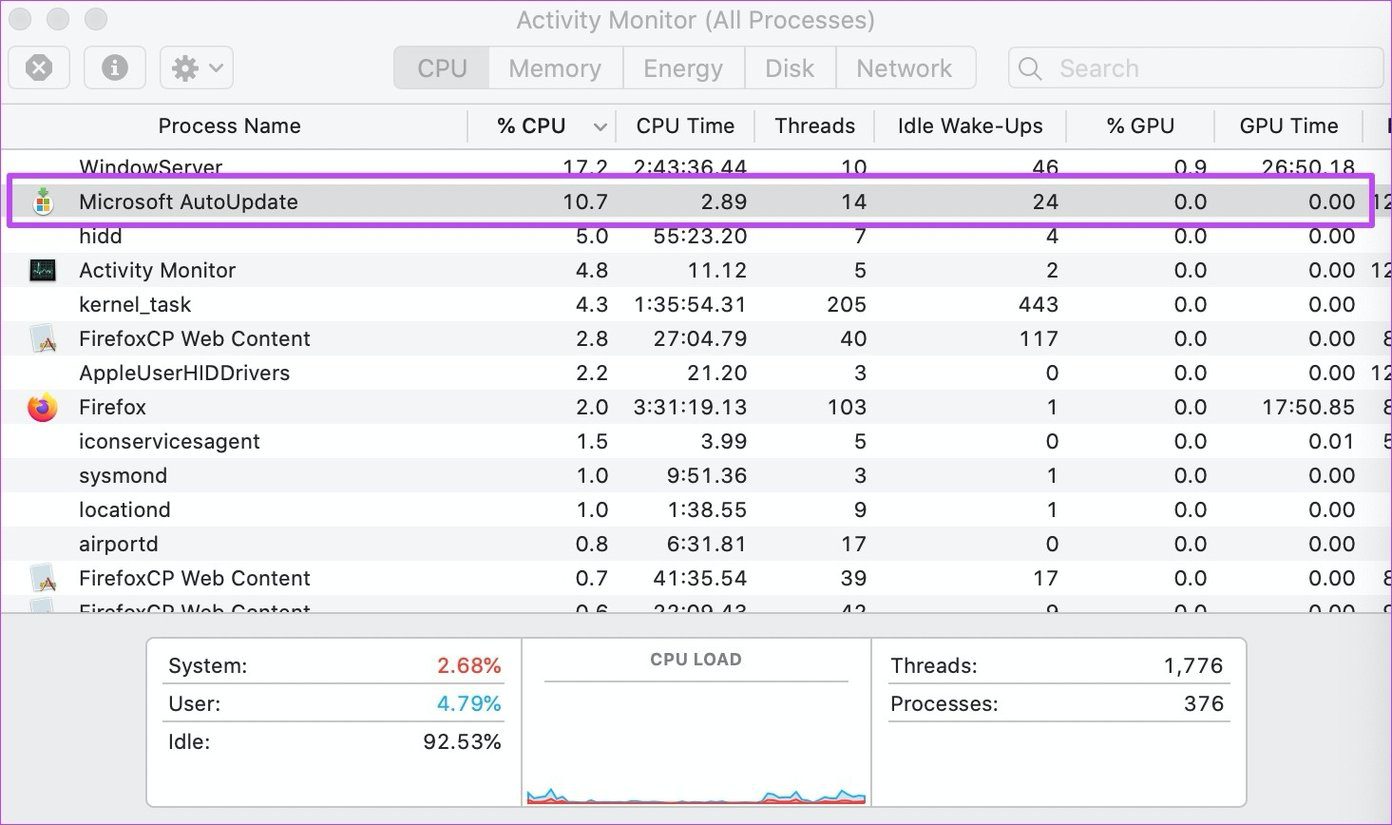
Task: Click the search magnifier icon
Action: pyautogui.click(x=1030, y=69)
